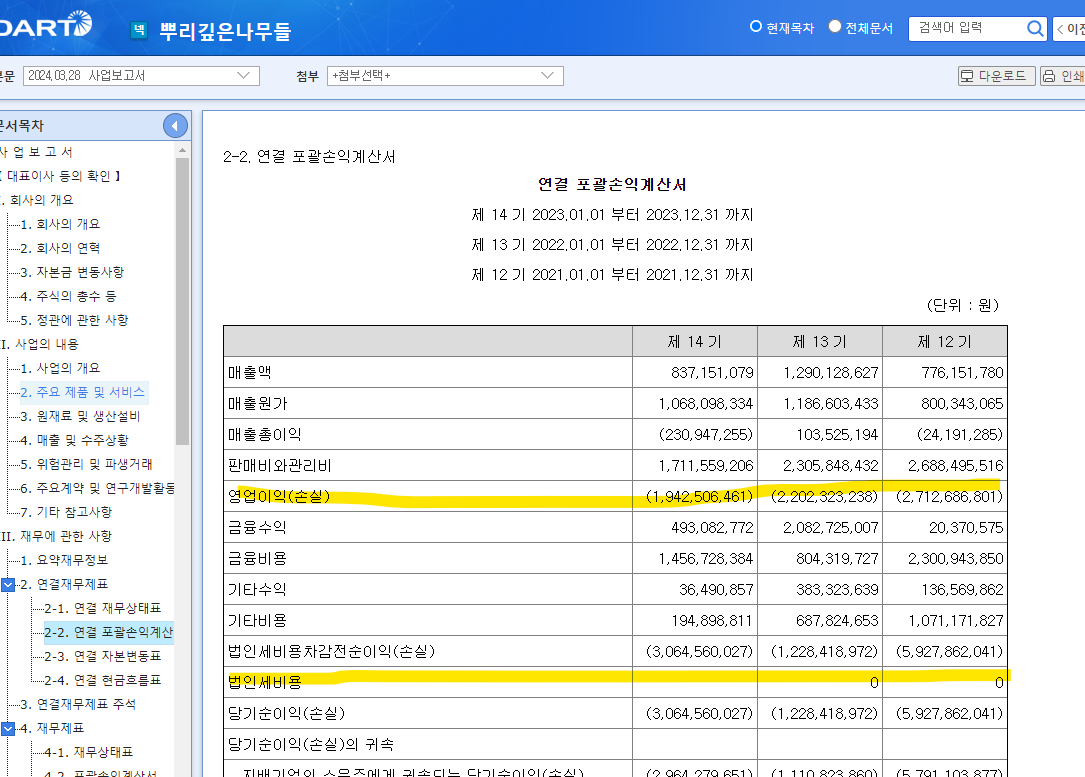Image resolution: width=1085 pixels, height=777 pixels.
Task: Click the 법인세비용 row label
Action: click(x=265, y=682)
